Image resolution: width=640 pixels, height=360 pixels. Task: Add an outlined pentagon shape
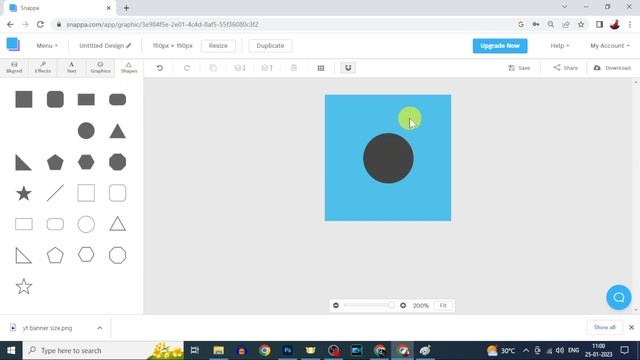(55, 255)
